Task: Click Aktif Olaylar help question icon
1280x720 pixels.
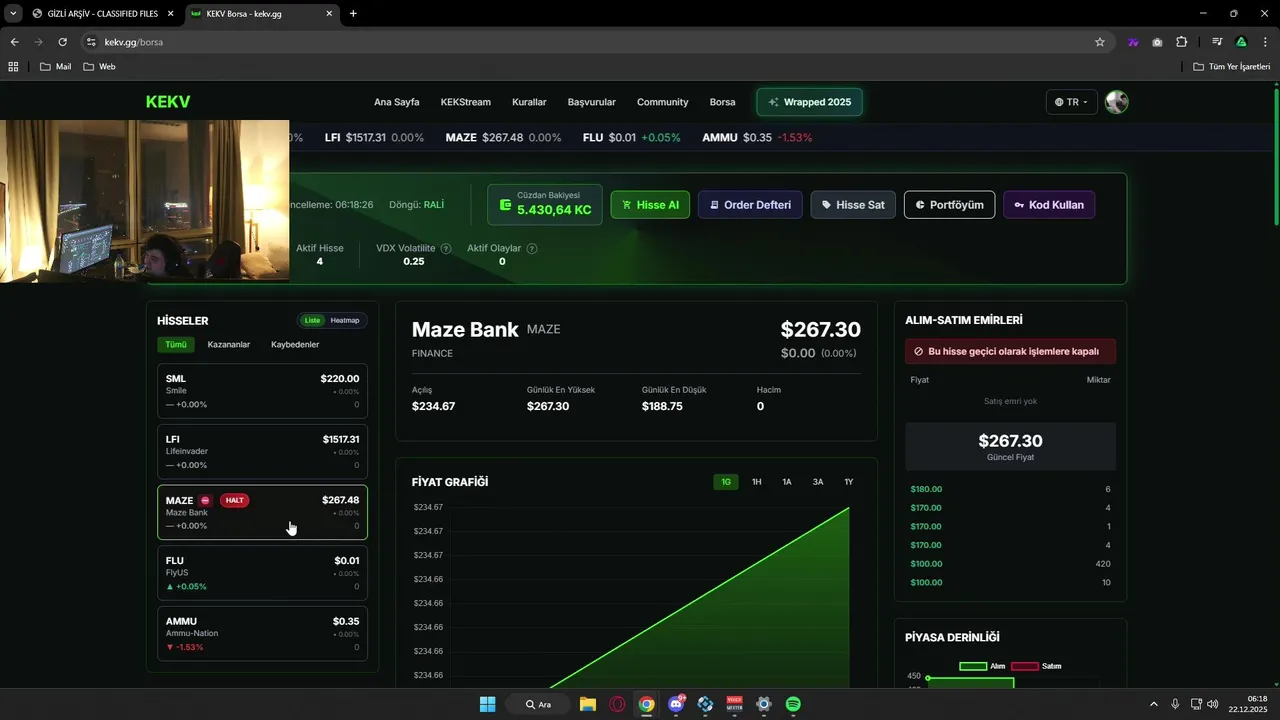Action: [532, 248]
